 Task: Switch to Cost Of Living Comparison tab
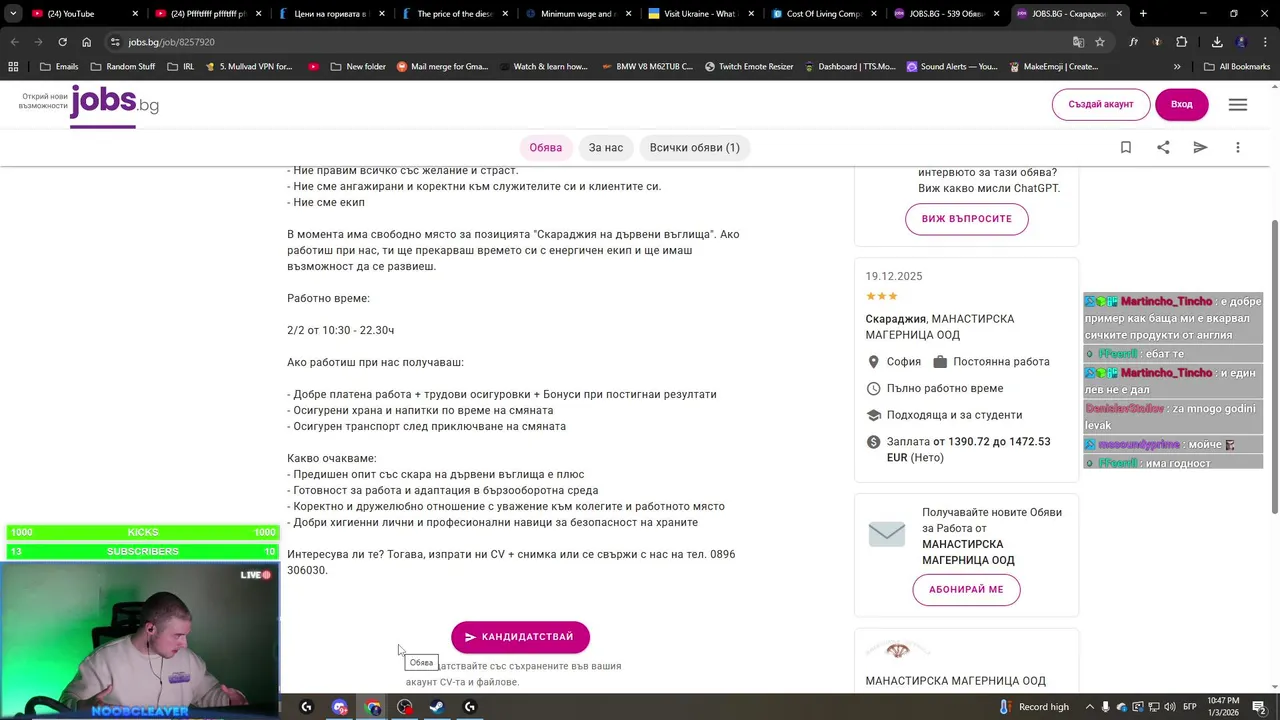[824, 14]
